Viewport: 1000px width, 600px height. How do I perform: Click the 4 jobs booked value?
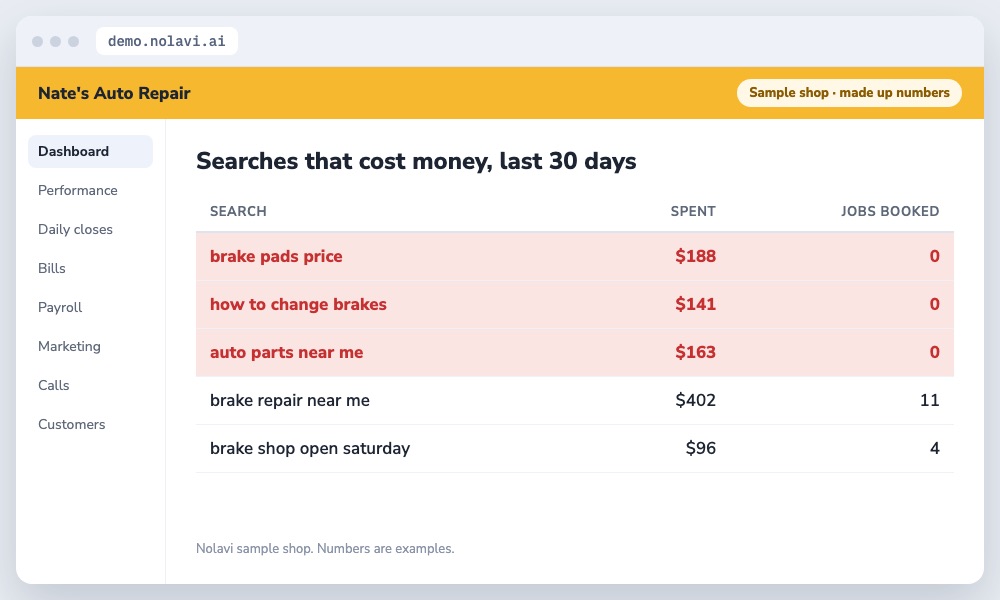click(934, 448)
